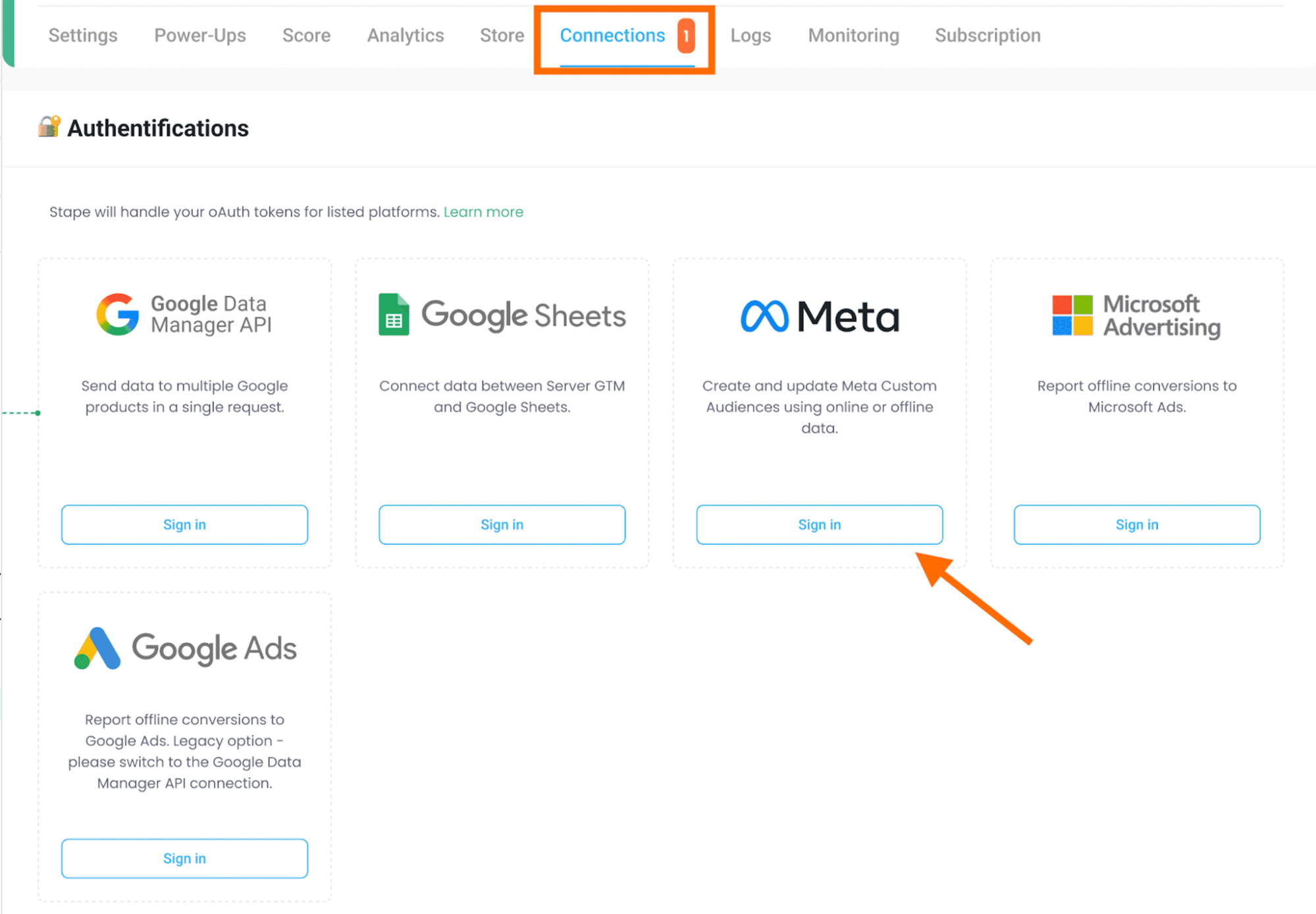Follow the Learn more link
This screenshot has width=1316, height=914.
(483, 212)
